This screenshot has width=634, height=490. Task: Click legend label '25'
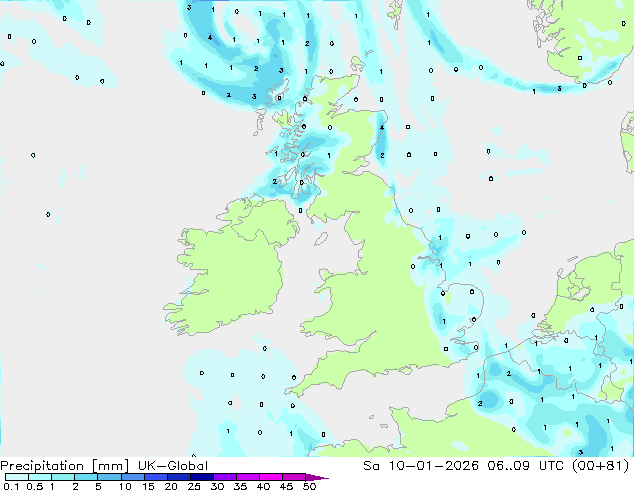(x=194, y=486)
